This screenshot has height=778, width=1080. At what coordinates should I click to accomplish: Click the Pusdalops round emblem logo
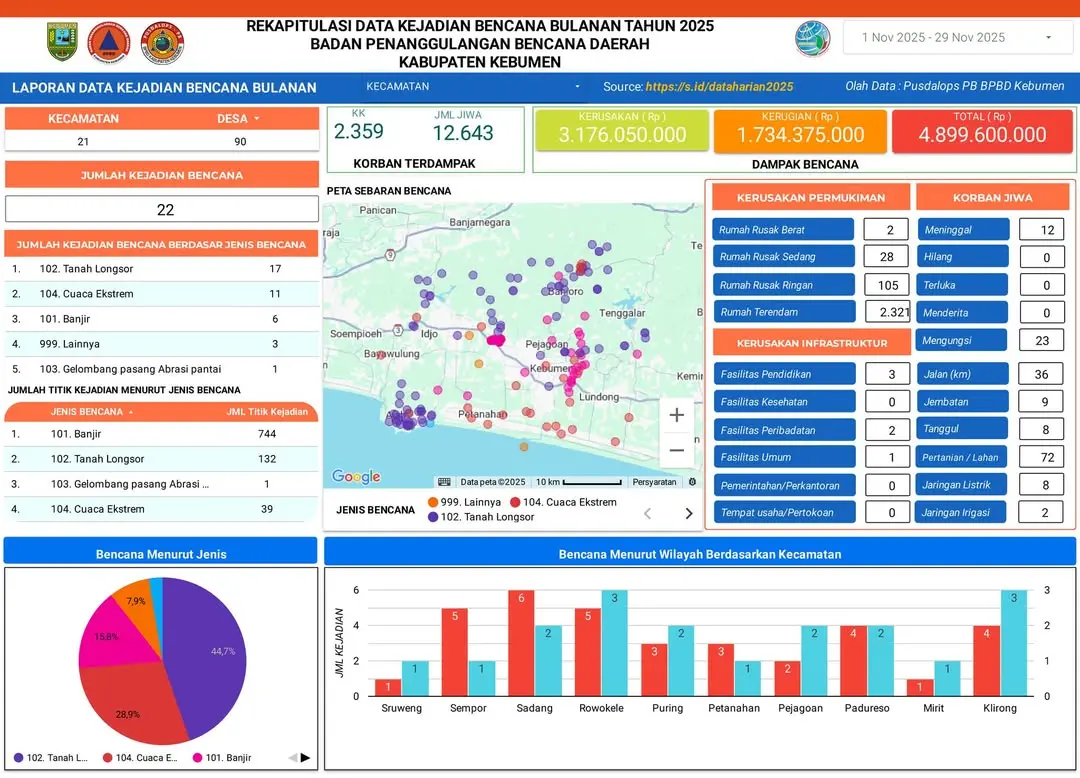(x=162, y=42)
